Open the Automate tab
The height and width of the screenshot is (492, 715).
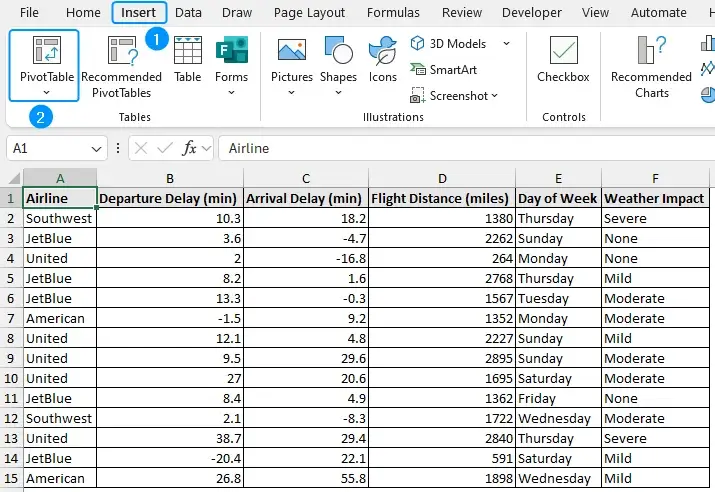[658, 12]
